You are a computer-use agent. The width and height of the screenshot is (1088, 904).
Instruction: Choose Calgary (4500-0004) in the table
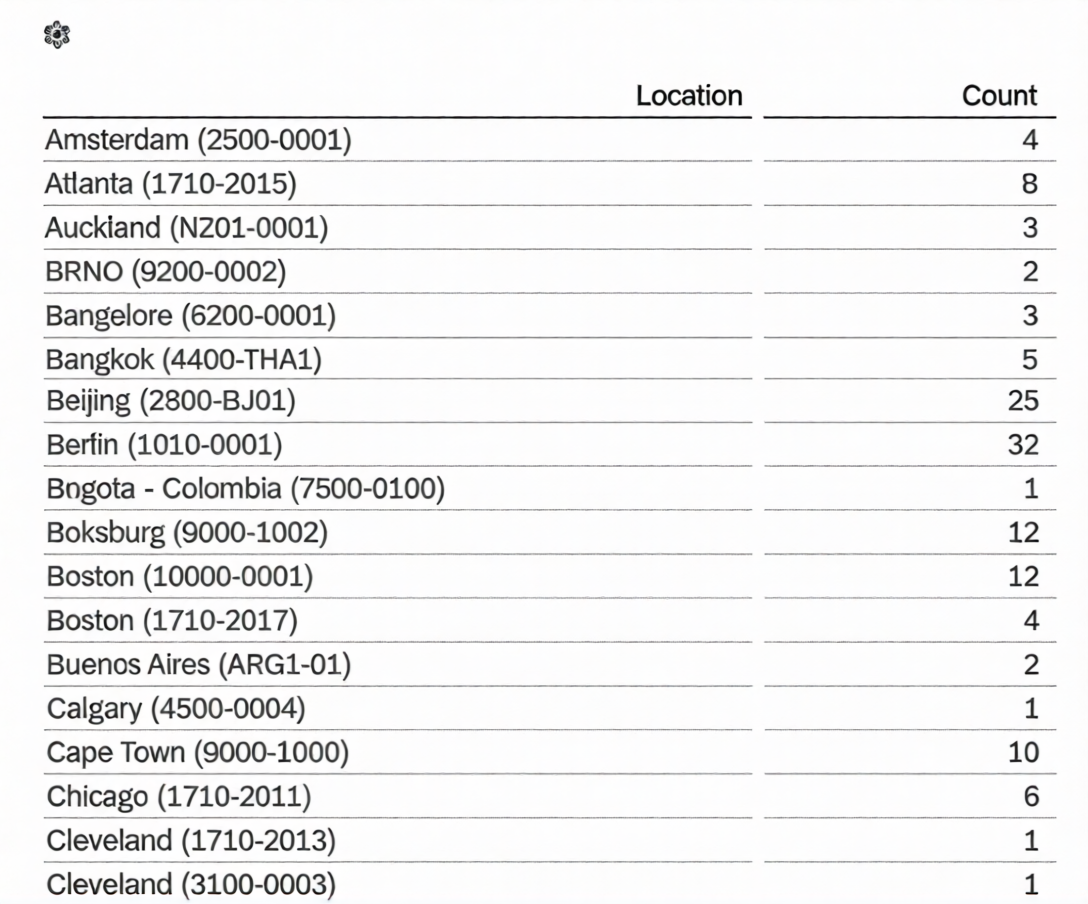click(x=176, y=709)
